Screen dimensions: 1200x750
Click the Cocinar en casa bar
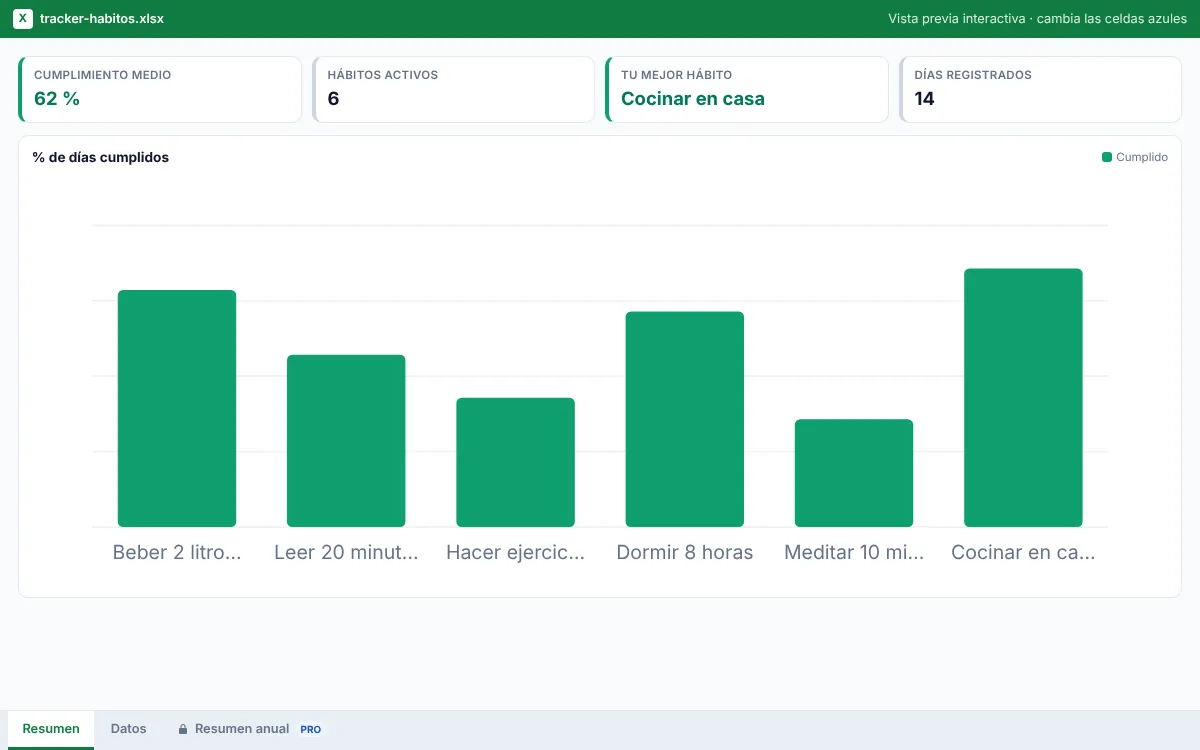point(1023,398)
